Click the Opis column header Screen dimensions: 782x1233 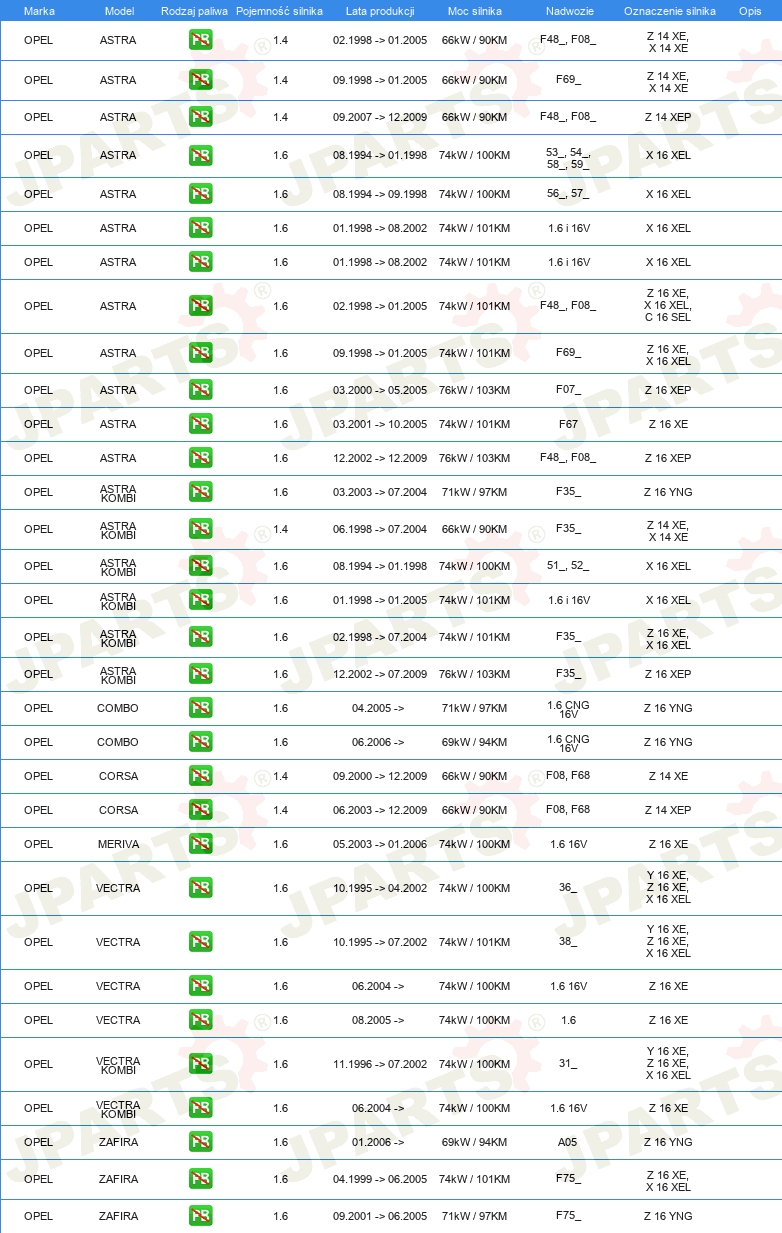750,11
